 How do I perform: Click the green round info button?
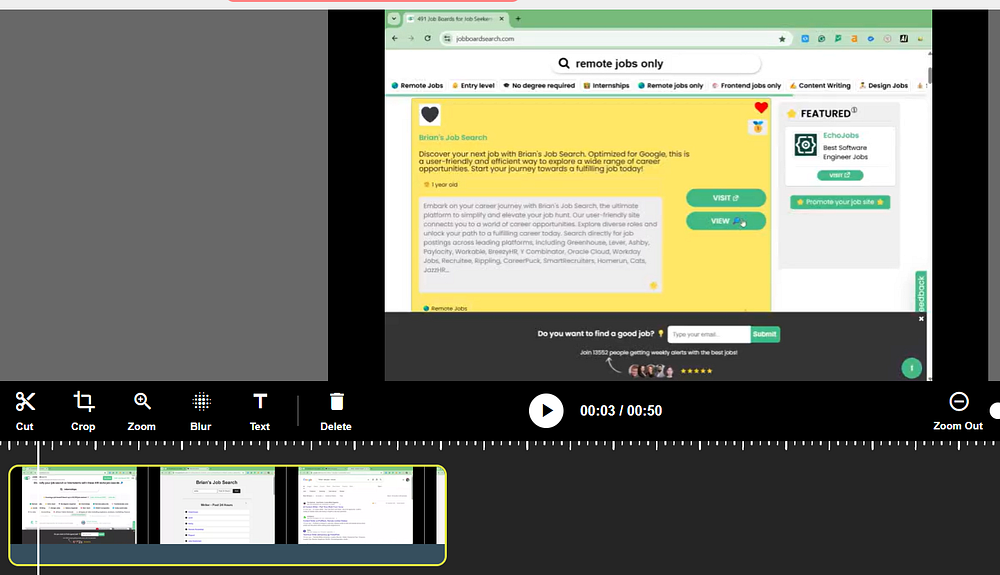coord(911,368)
